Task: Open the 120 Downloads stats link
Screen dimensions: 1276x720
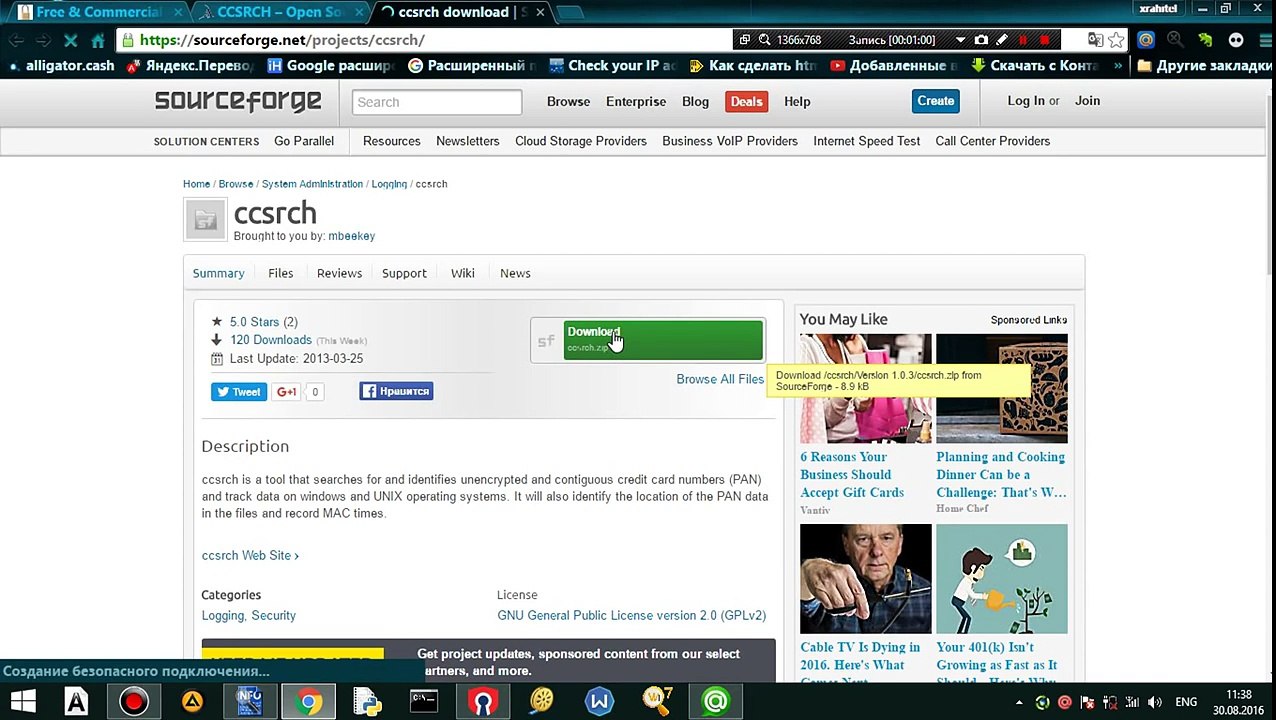Action: (x=271, y=340)
